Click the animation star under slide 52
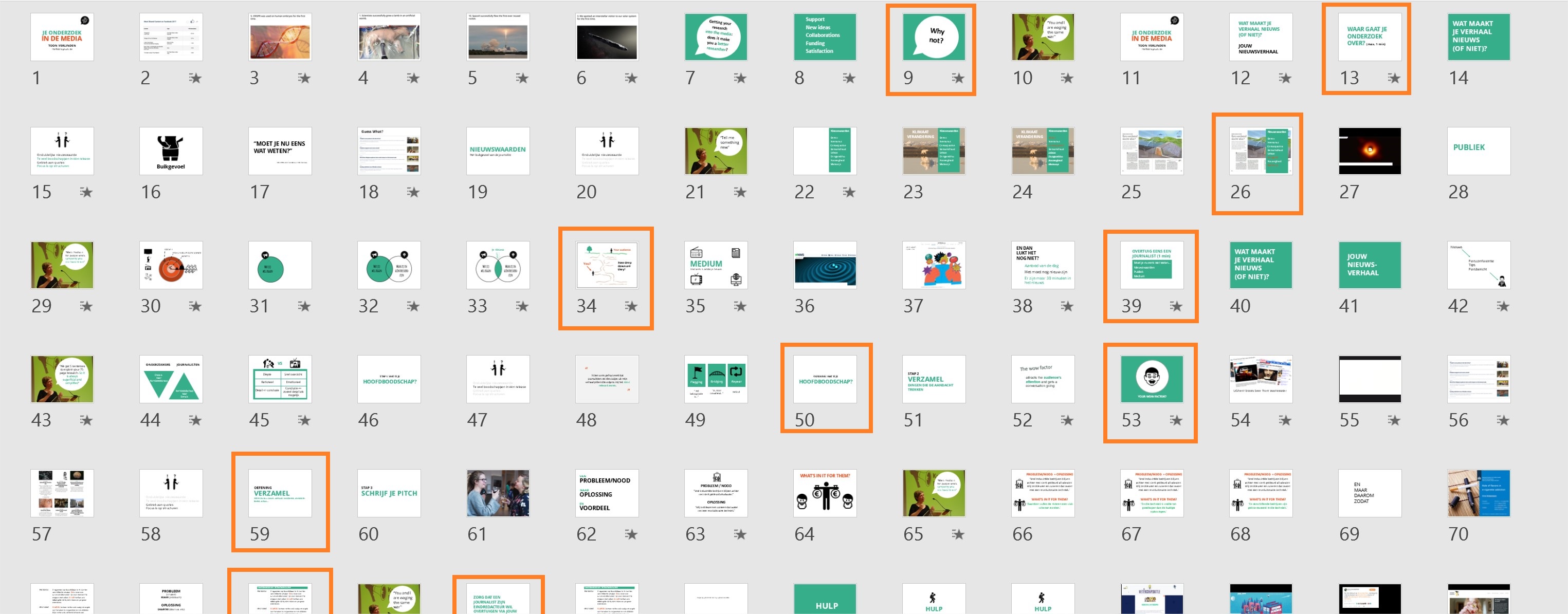 click(1066, 420)
